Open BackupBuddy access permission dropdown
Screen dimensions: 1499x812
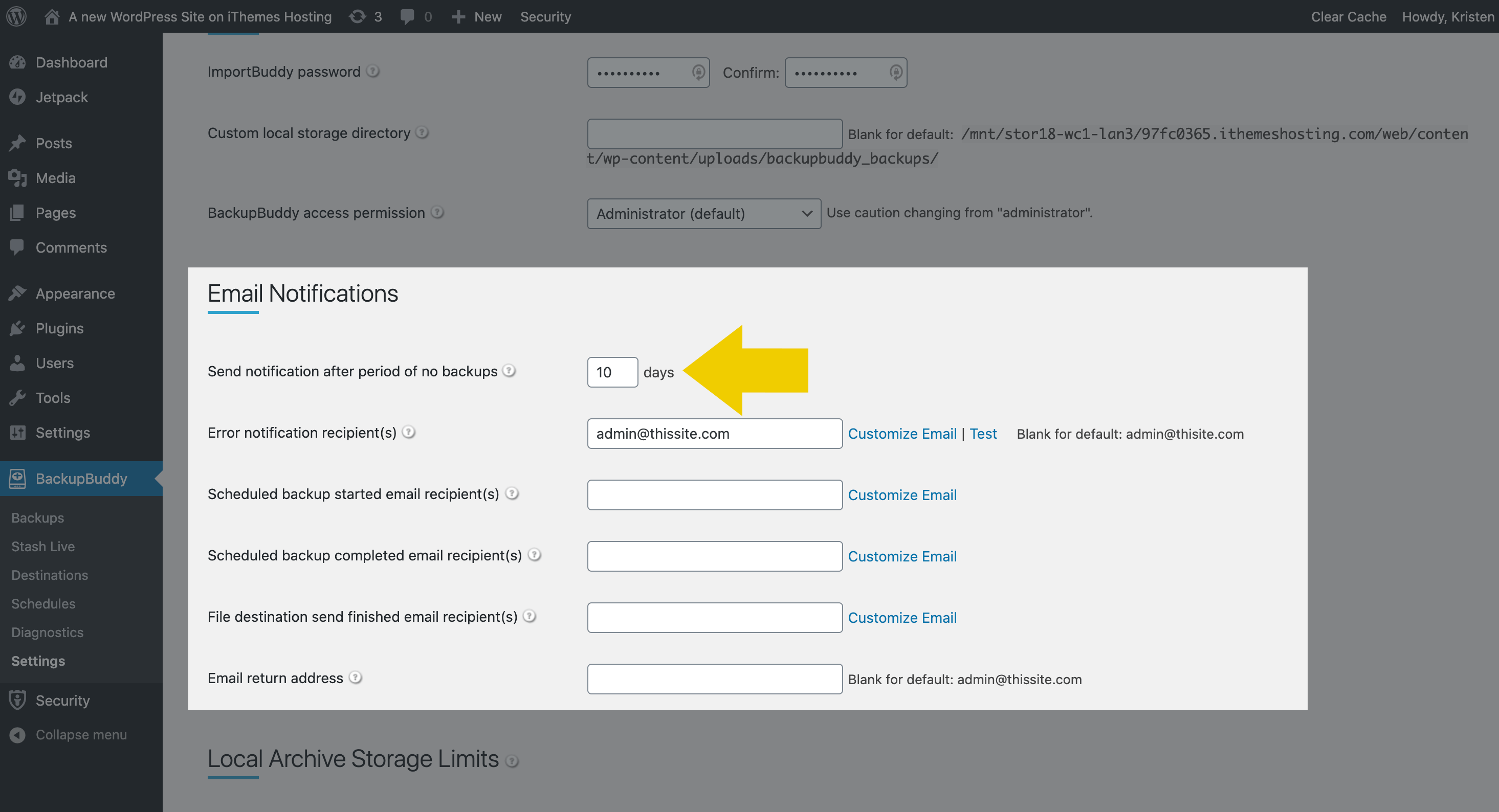tap(704, 213)
